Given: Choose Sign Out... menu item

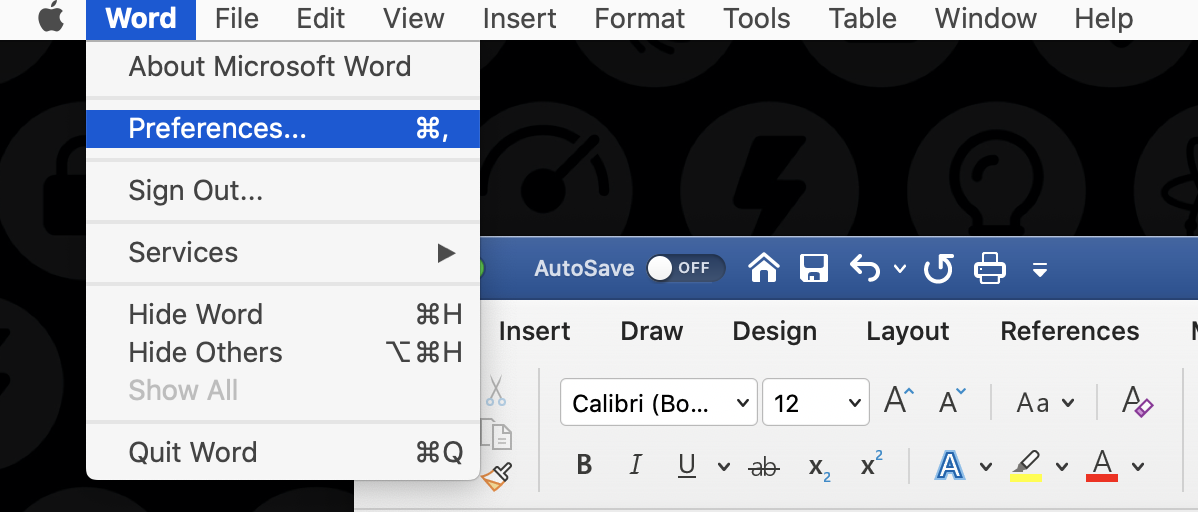Looking at the screenshot, I should click(283, 190).
